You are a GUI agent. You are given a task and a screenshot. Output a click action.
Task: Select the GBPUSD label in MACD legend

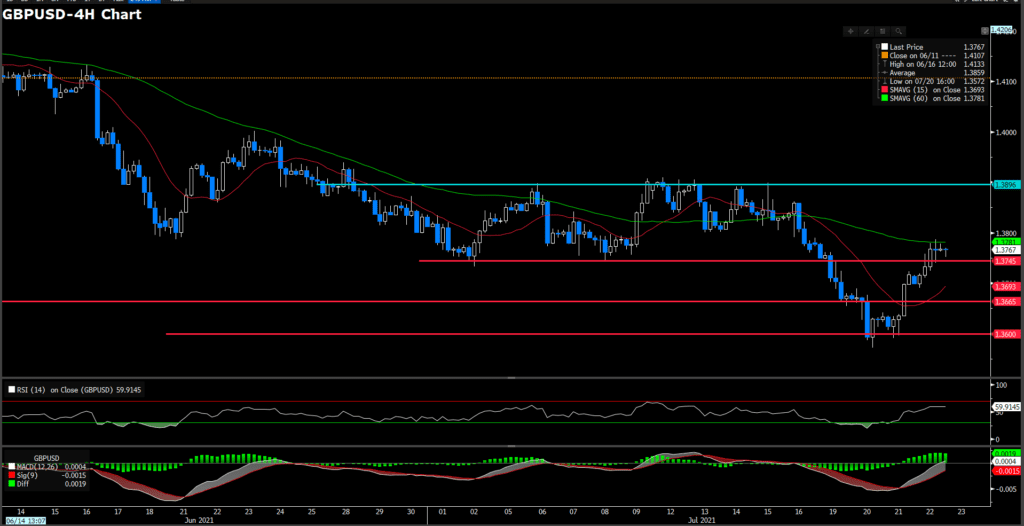click(x=46, y=458)
